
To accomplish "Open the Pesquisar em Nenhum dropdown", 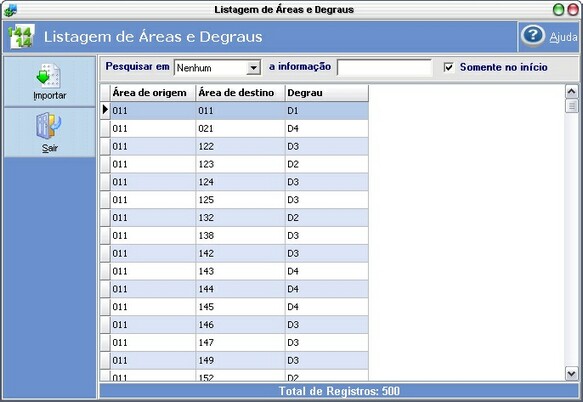I will point(253,68).
